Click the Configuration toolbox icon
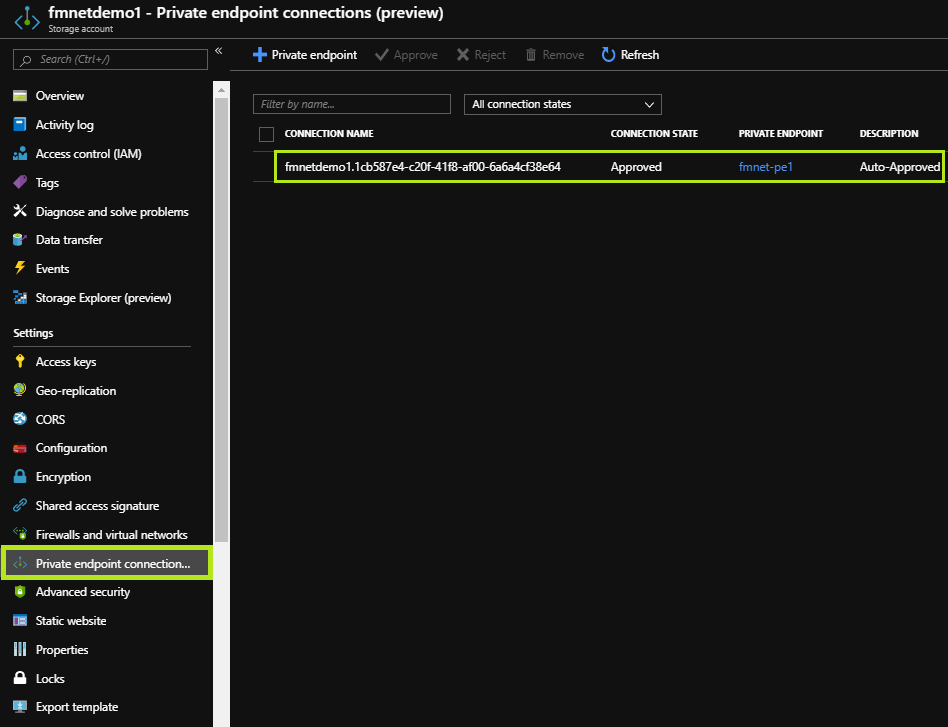 [x=20, y=448]
